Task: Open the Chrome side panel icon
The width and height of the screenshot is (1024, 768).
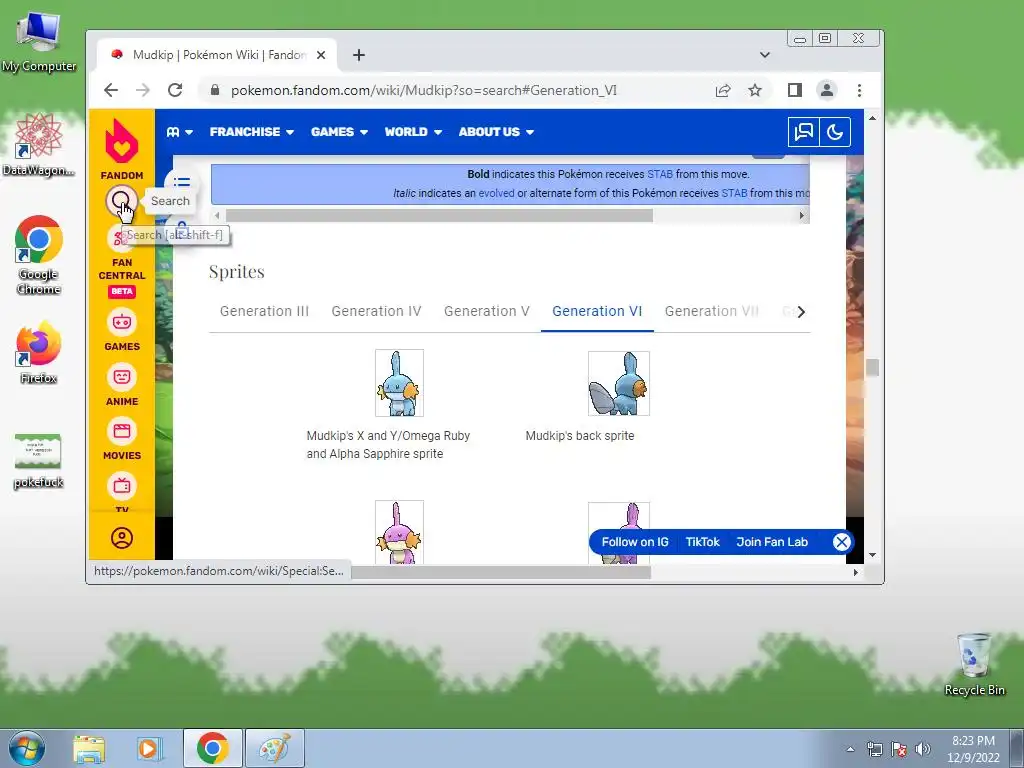Action: pyautogui.click(x=795, y=90)
